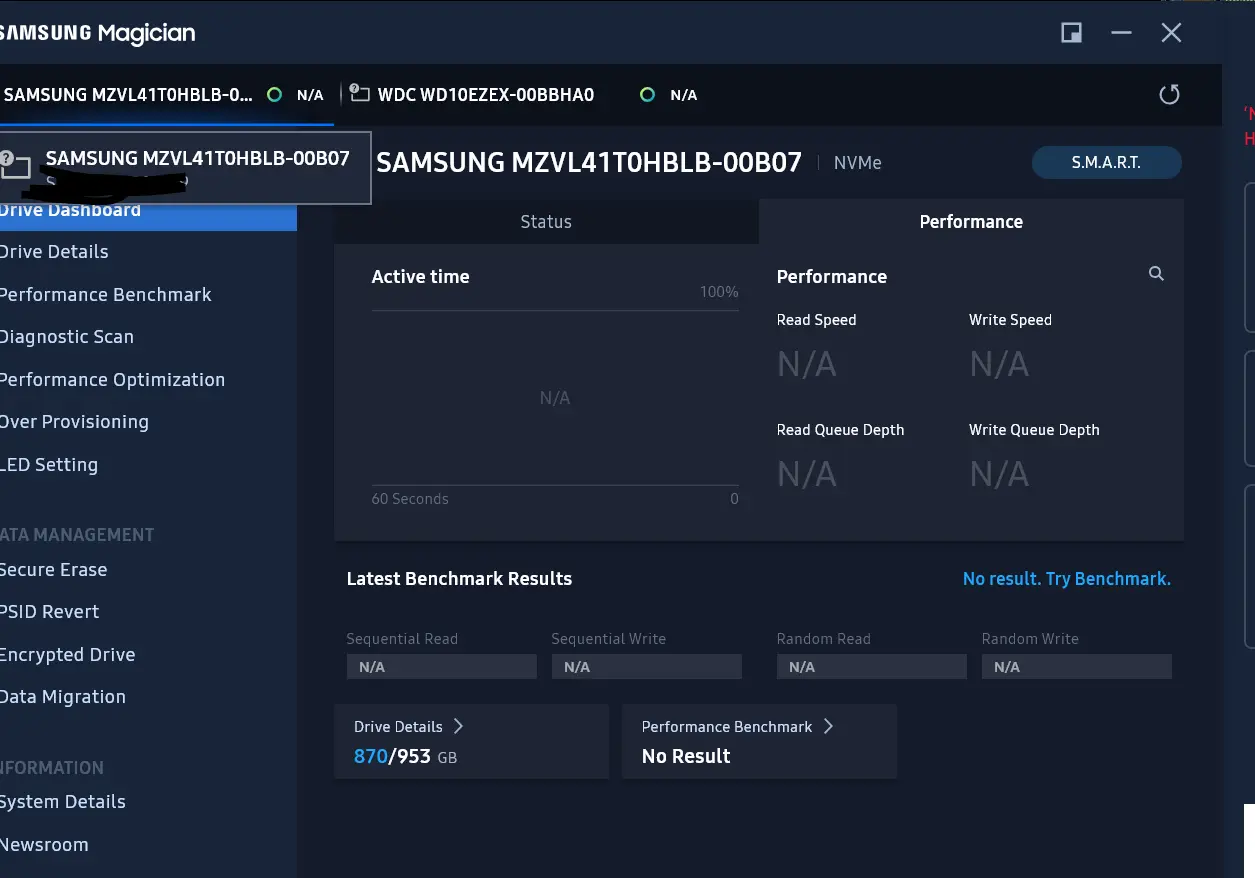Expand Performance Benchmark card chevron

[828, 726]
